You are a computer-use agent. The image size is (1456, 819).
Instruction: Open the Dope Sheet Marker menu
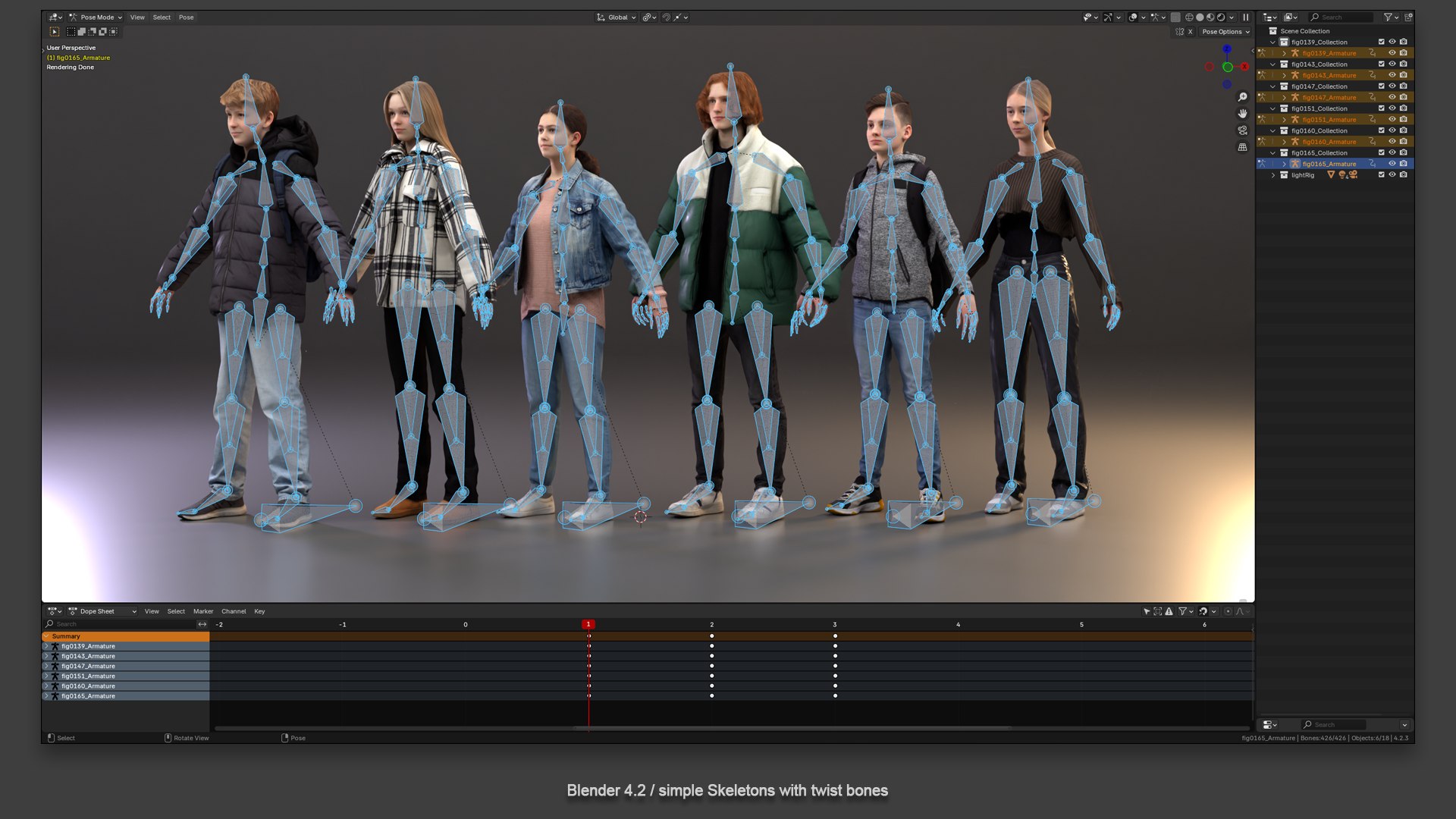coord(203,611)
